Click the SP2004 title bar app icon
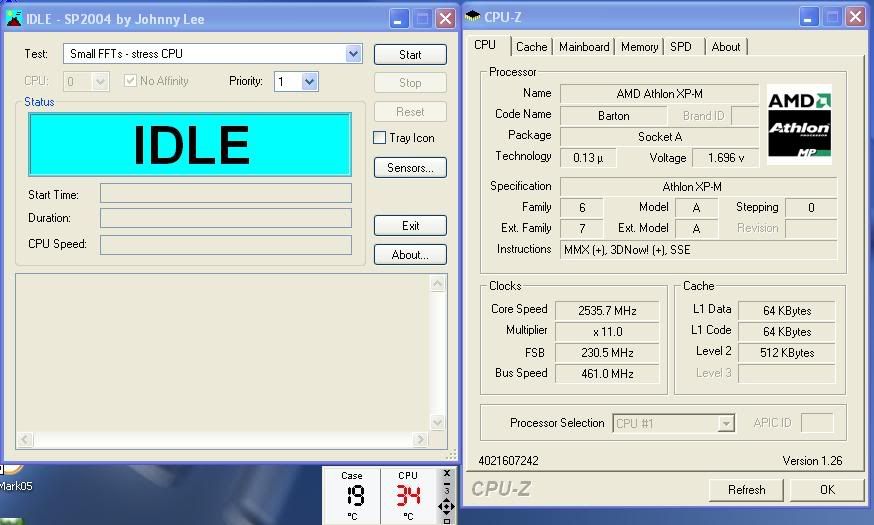This screenshot has height=525, width=874. coord(13,19)
